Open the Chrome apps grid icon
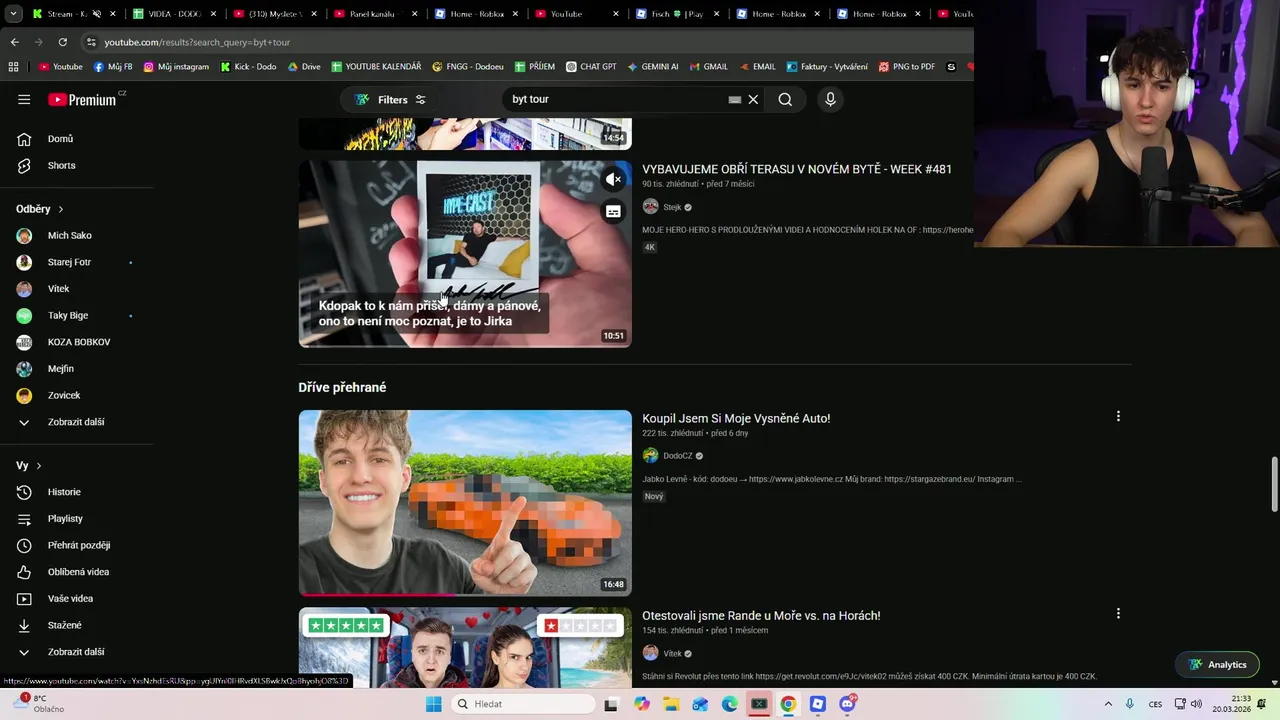The height and width of the screenshot is (720, 1280). click(13, 67)
